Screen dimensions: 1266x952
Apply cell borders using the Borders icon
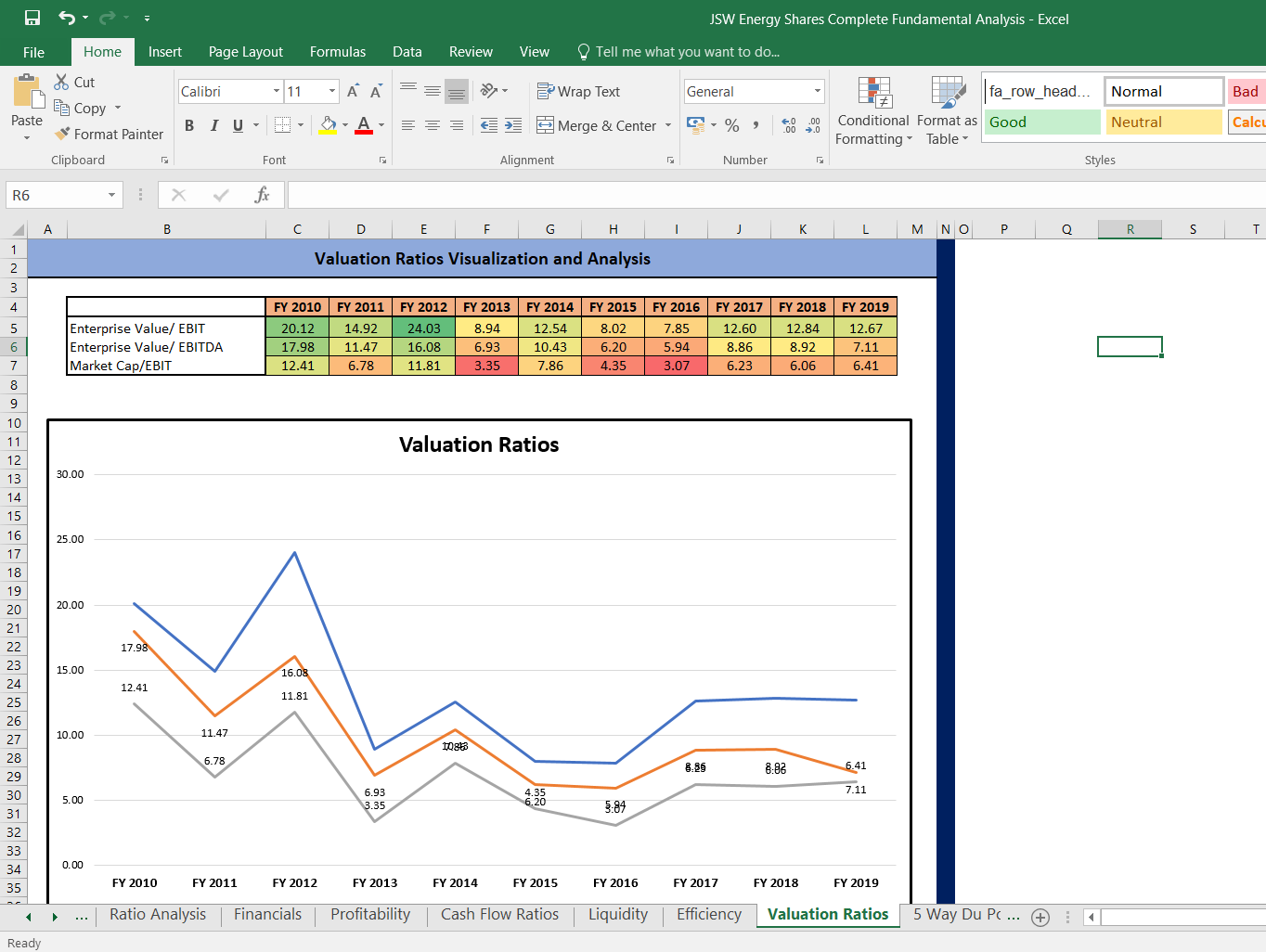point(283,125)
